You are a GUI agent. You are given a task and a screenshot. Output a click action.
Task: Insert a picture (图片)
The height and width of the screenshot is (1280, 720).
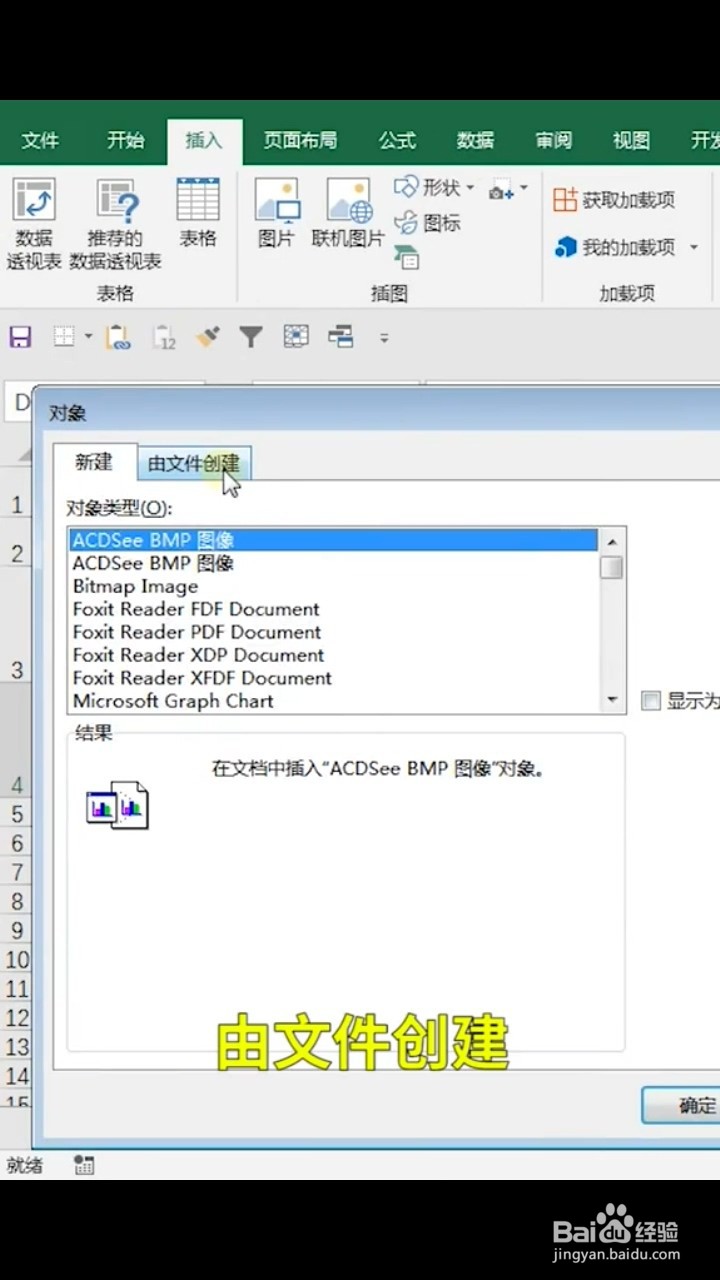[276, 213]
